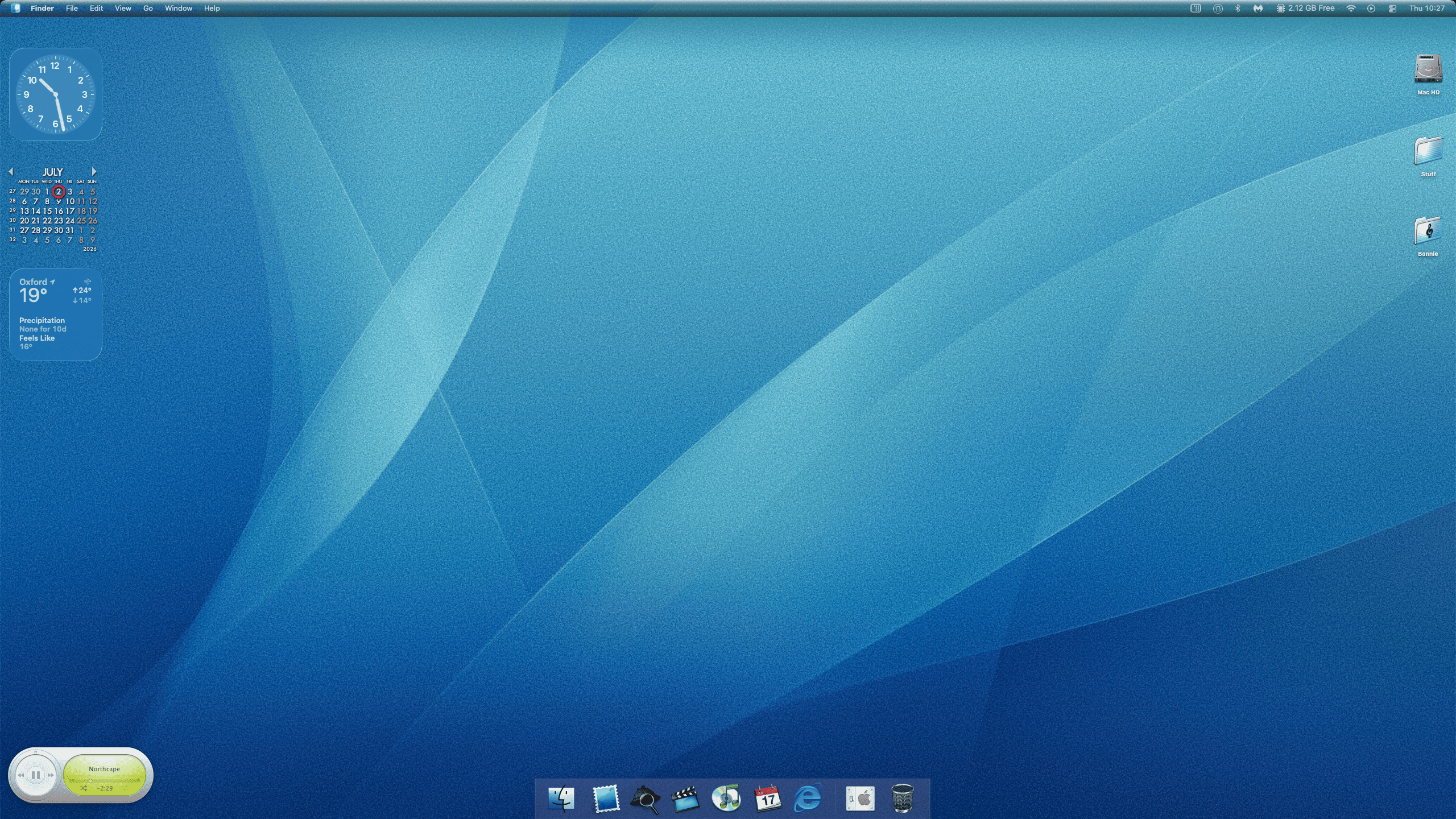1456x819 pixels.
Task: Click the Northcape track title
Action: (105, 769)
